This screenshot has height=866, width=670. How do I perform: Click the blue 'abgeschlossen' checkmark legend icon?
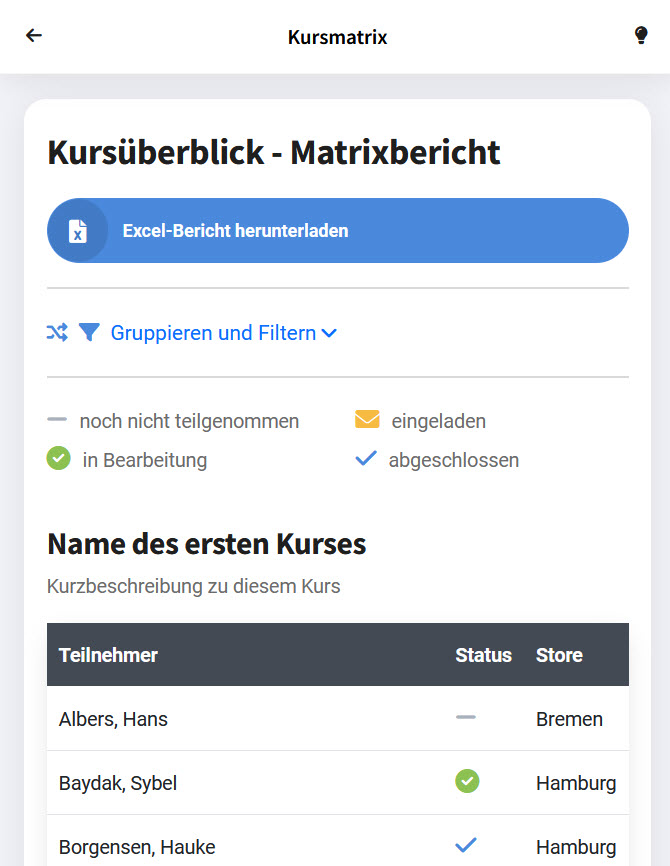tap(366, 460)
